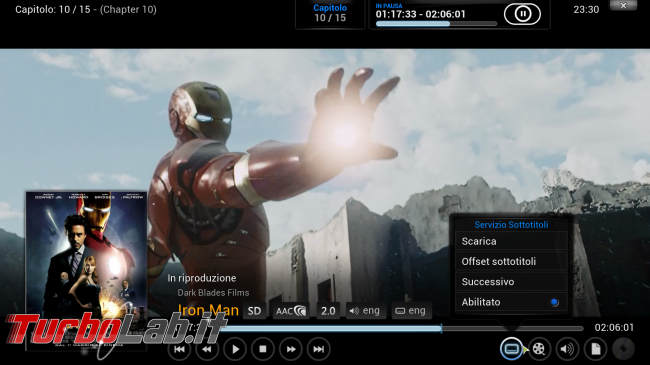Click total duration 02:06:01 at bottom
Screen dimensions: 650x365
click(x=614, y=328)
